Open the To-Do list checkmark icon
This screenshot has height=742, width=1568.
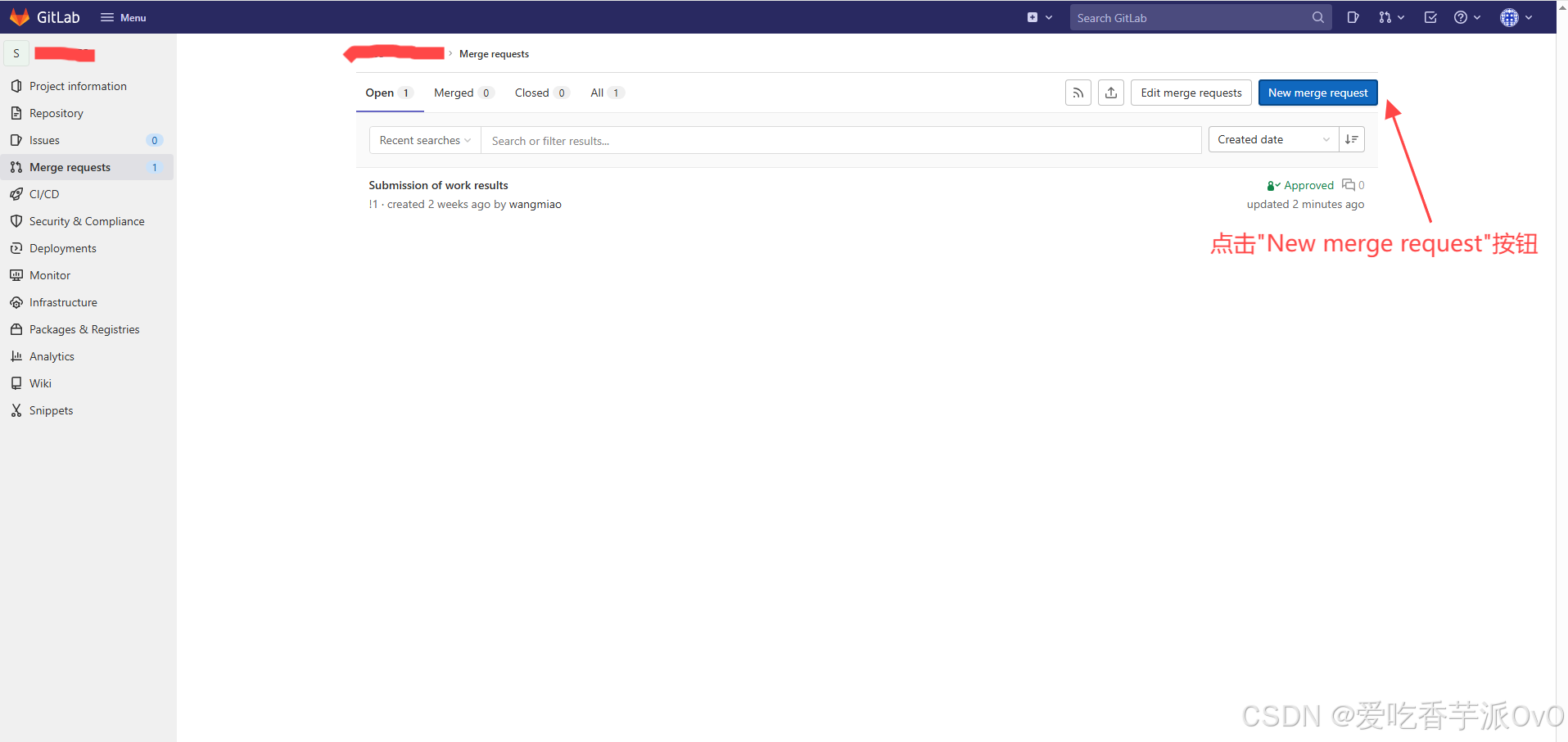pyautogui.click(x=1430, y=17)
